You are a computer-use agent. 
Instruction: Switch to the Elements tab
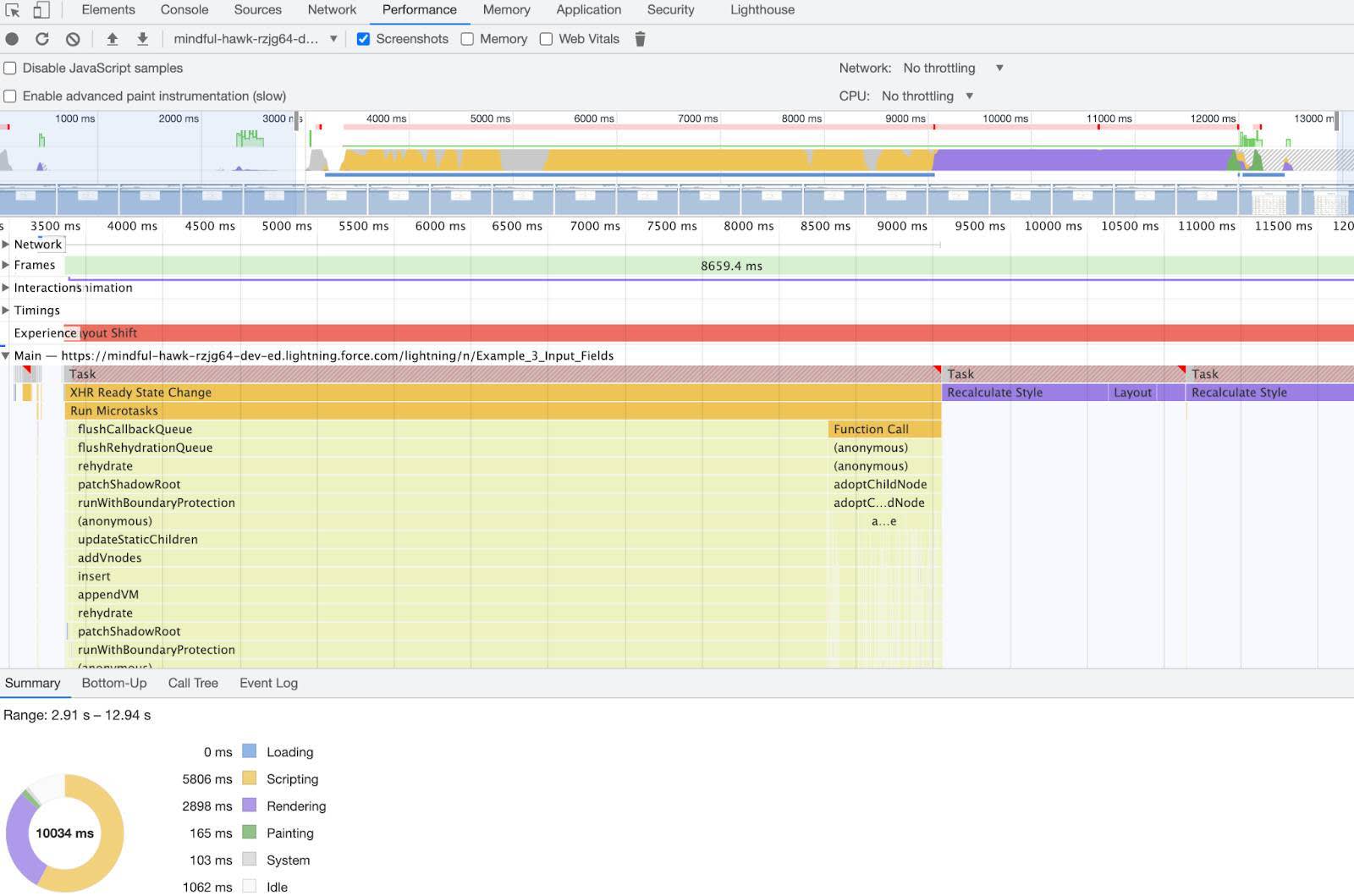tap(108, 10)
